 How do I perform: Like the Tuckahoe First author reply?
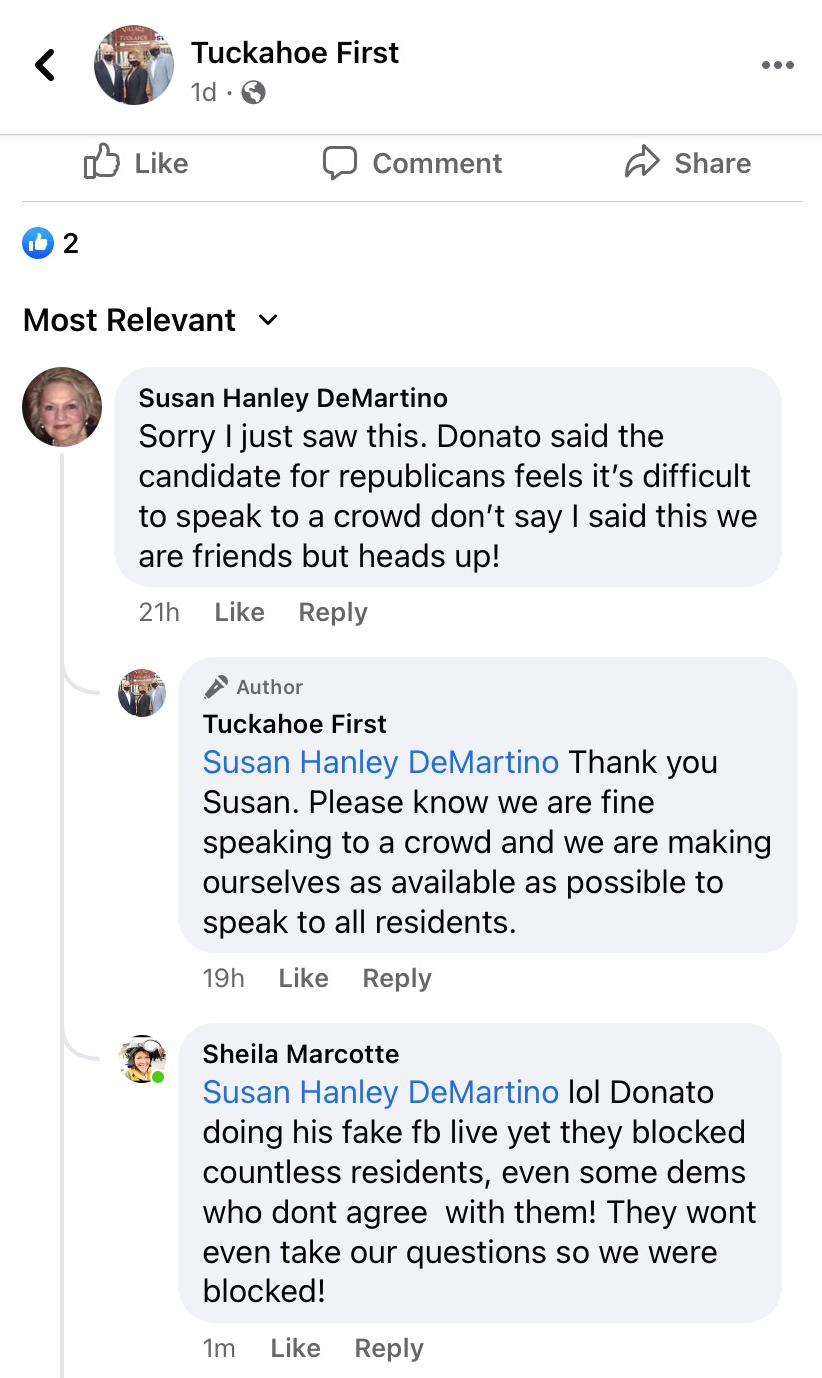pyautogui.click(x=303, y=978)
